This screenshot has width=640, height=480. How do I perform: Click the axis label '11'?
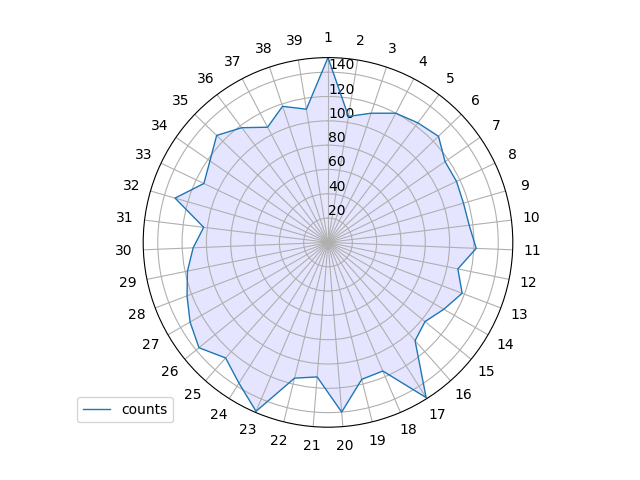click(532, 250)
